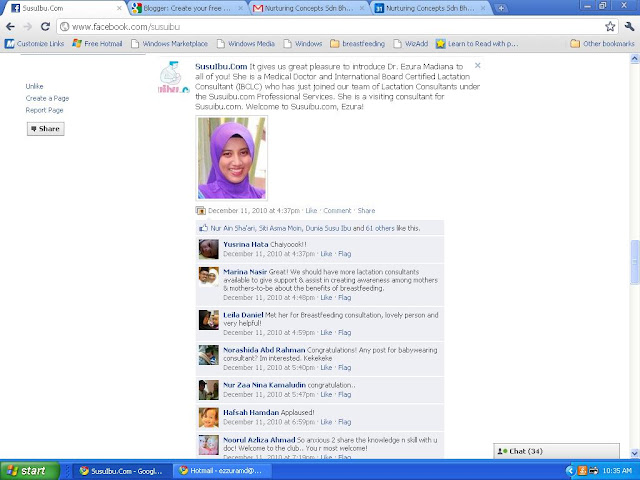Open Windows Media bookmark
Screen dimensions: 640x480
[246, 44]
